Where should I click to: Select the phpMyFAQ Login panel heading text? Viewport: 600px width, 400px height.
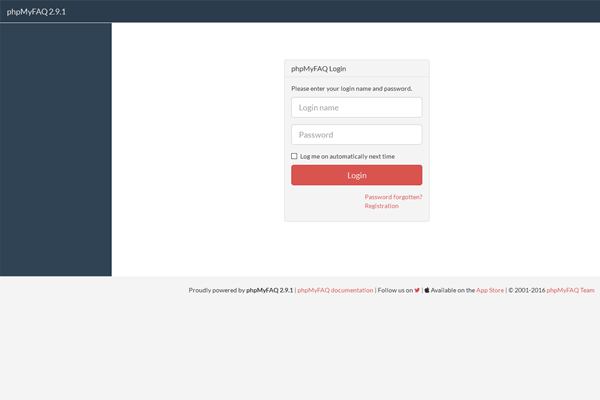[319, 69]
